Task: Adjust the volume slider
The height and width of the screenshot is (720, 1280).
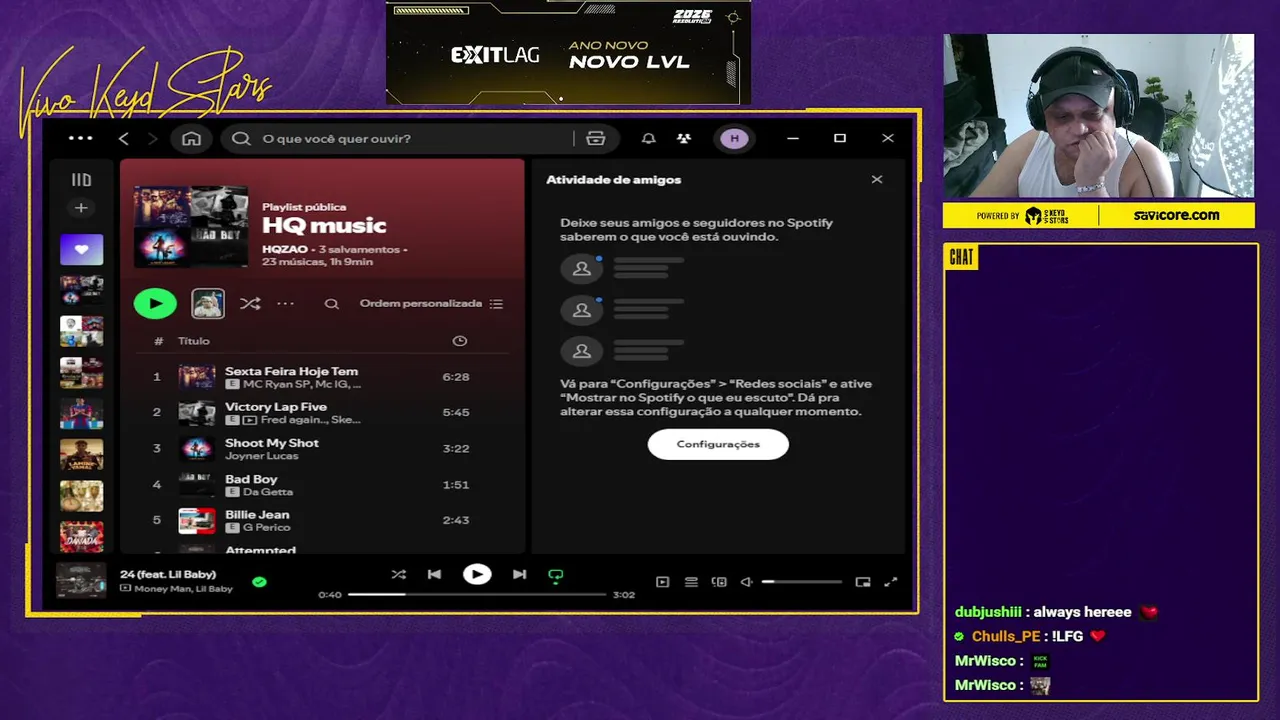Action: [x=801, y=582]
